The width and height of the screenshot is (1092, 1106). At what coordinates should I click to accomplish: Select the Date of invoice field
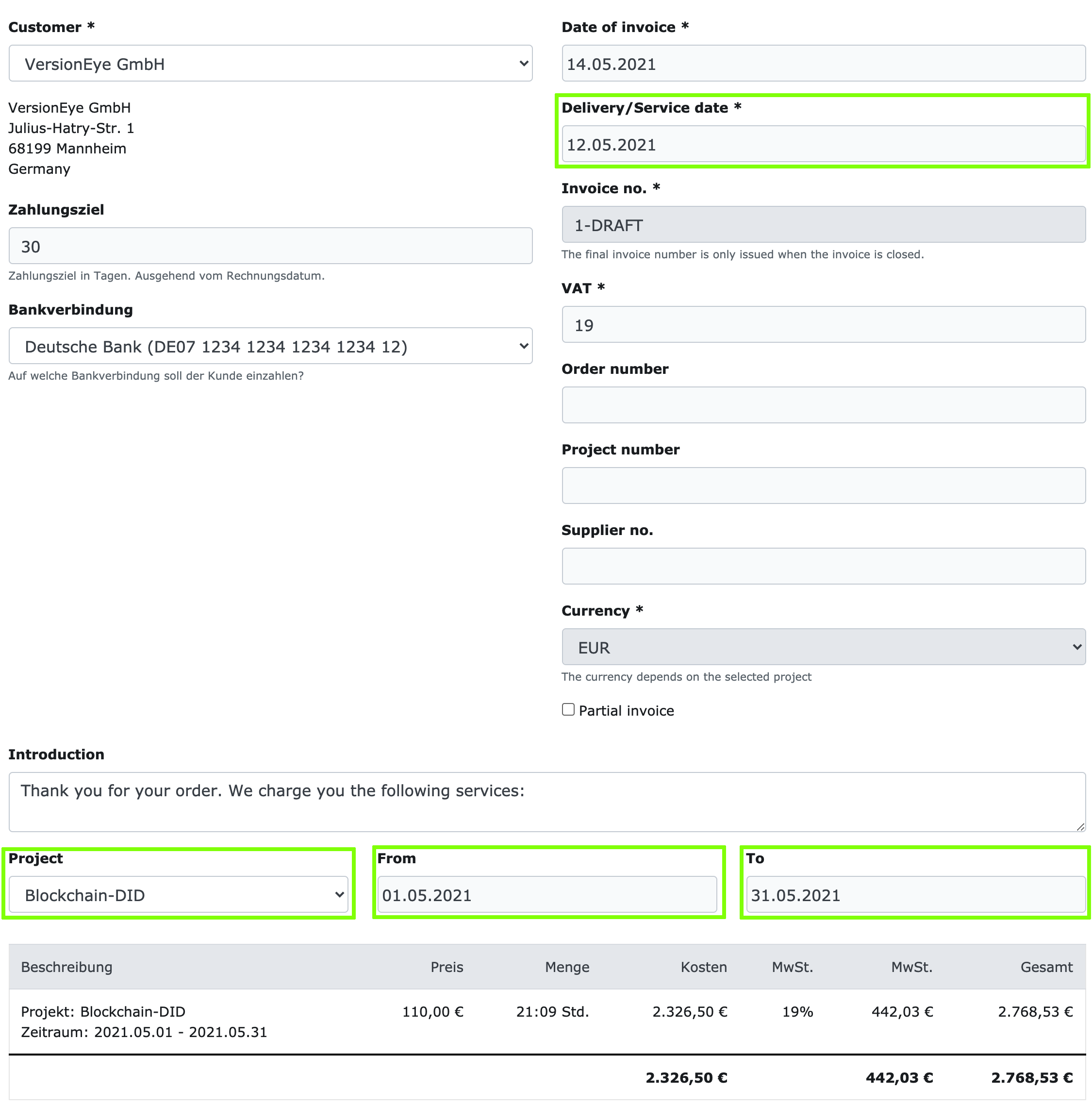coord(823,64)
